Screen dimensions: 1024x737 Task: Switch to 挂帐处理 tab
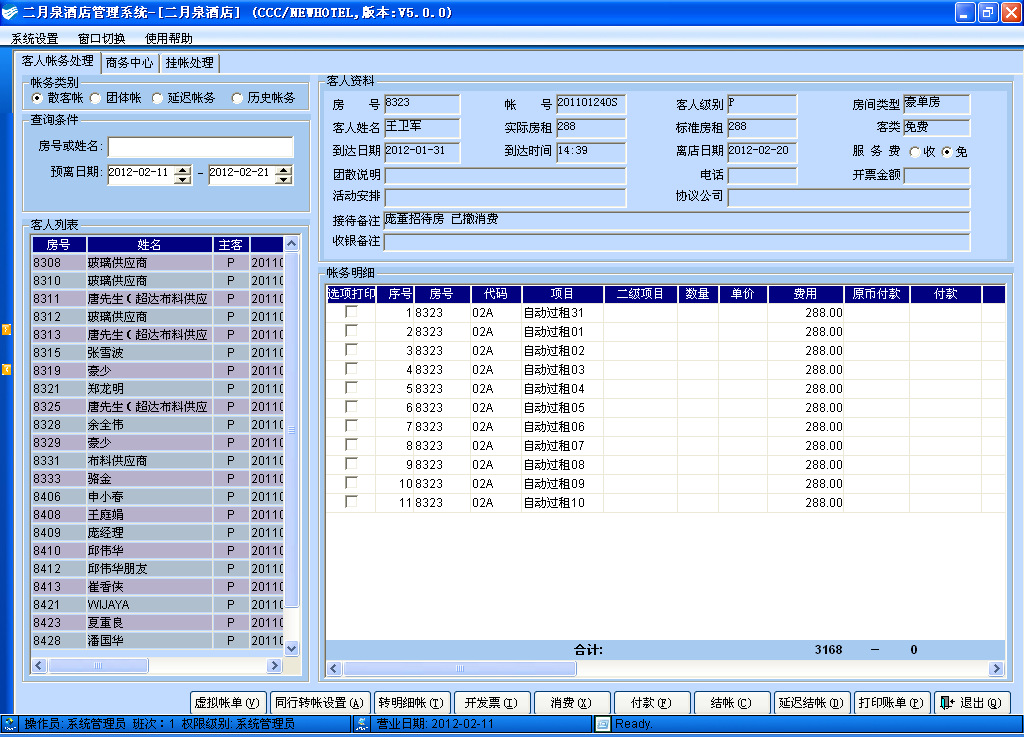click(x=189, y=63)
